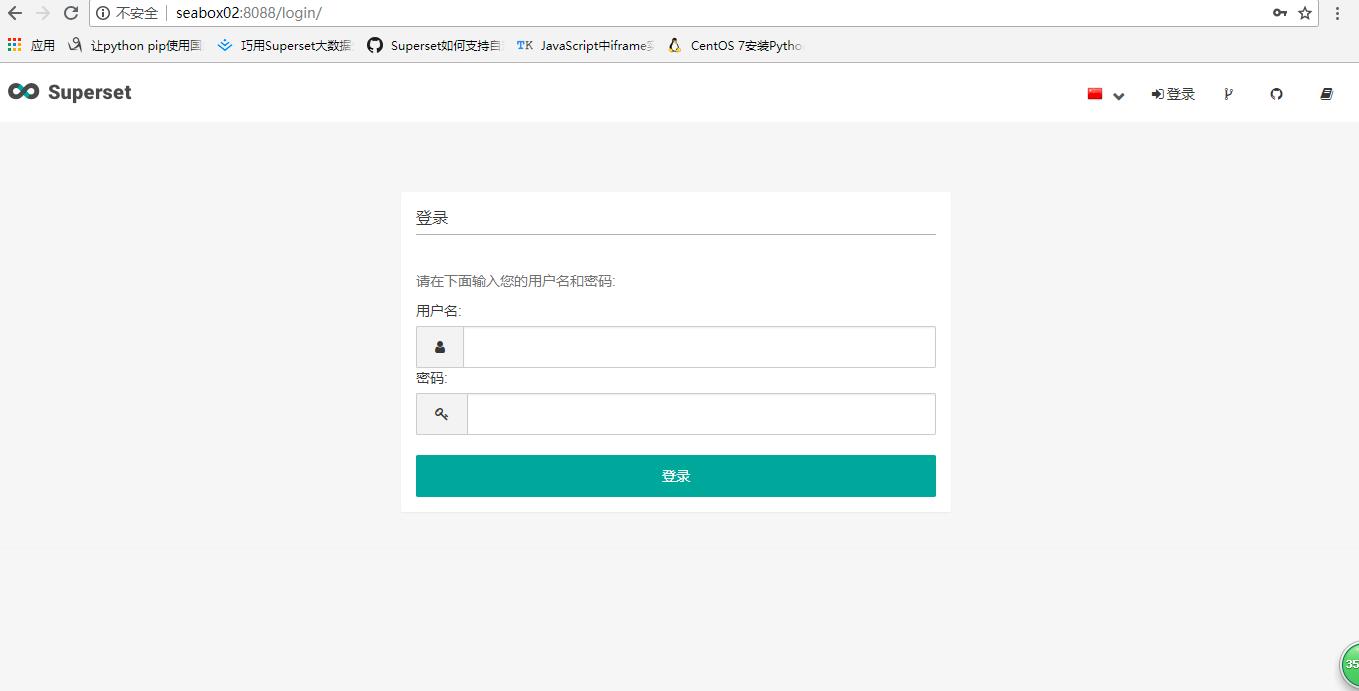This screenshot has height=691, width=1359.
Task: Go back using browser back arrow
Action: click(x=14, y=13)
